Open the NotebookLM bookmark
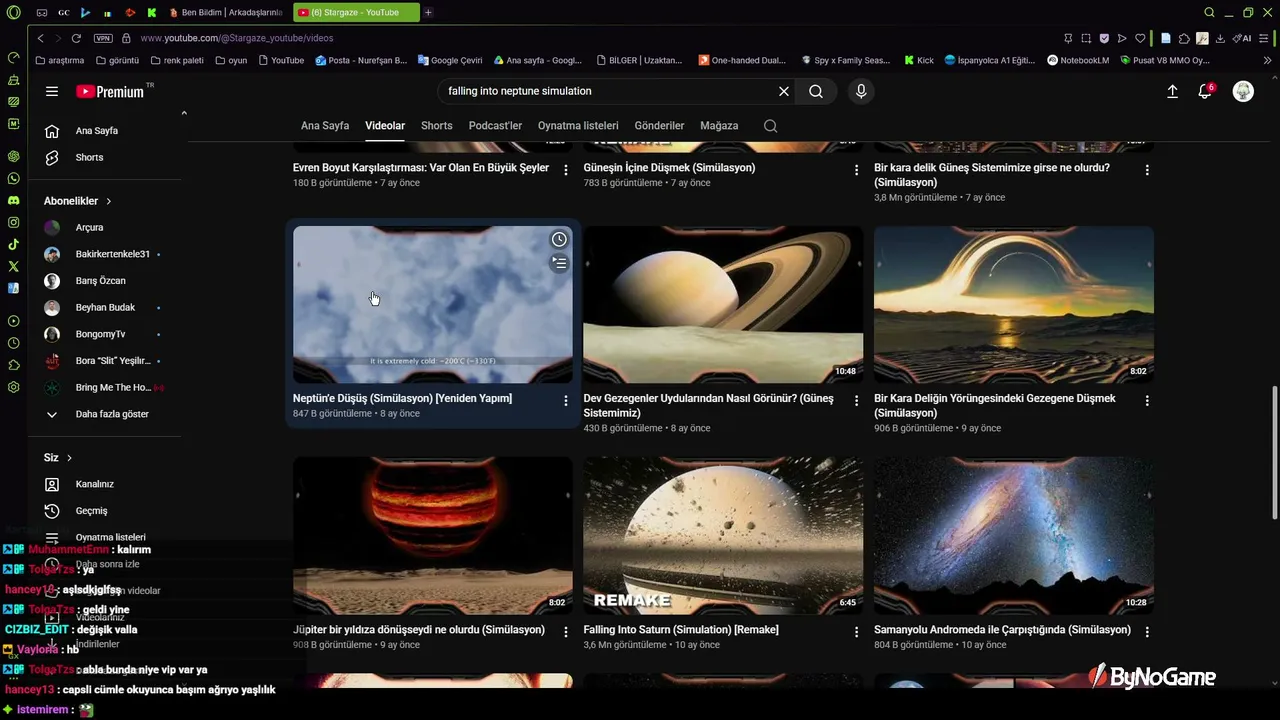 click(x=1078, y=60)
